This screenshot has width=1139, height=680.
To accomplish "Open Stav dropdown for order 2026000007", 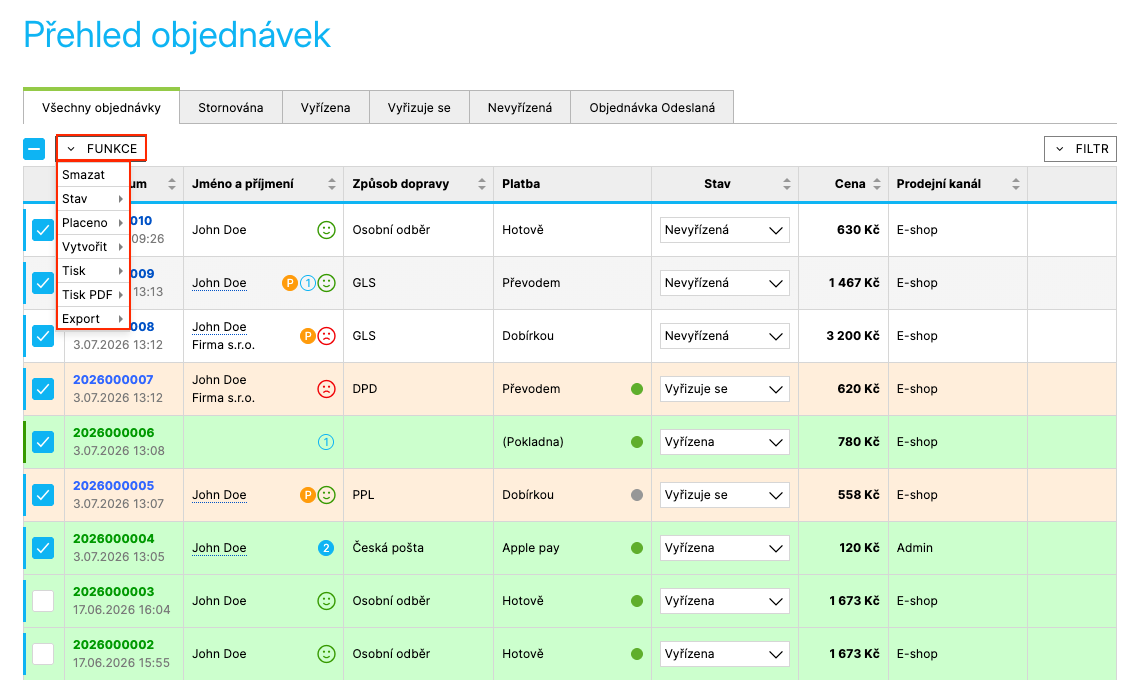I will pos(724,389).
